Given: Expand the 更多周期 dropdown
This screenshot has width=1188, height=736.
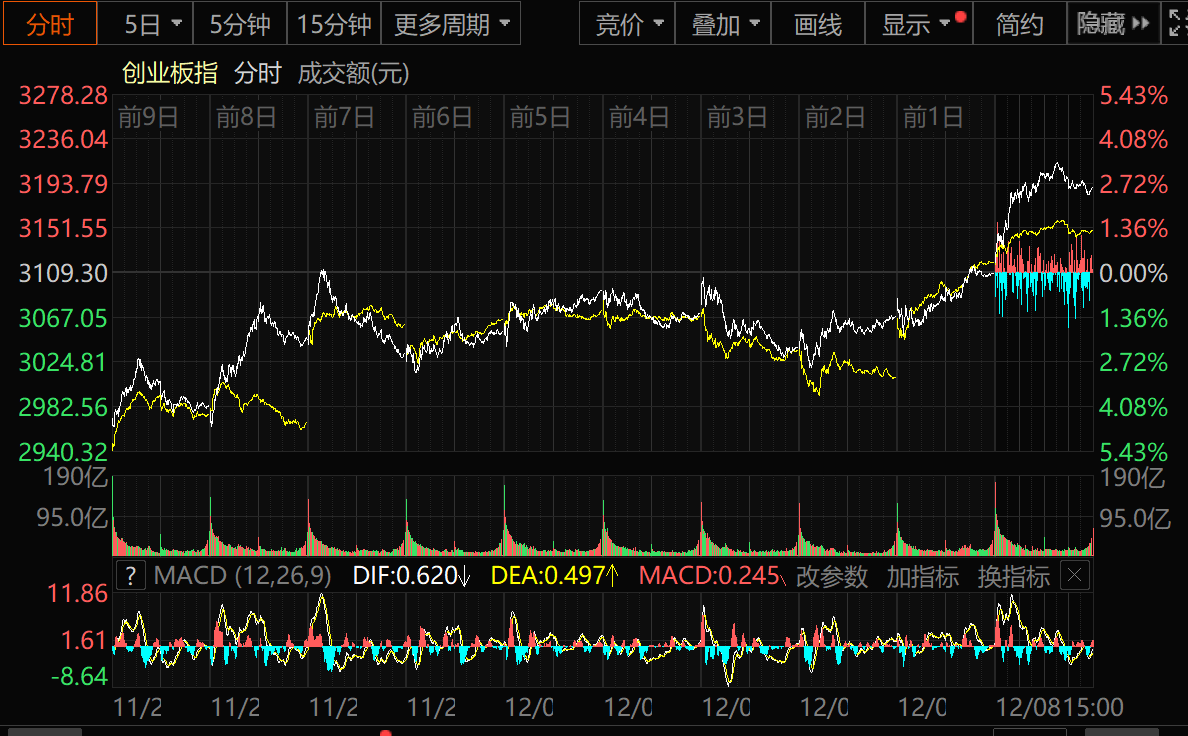Looking at the screenshot, I should click(451, 24).
